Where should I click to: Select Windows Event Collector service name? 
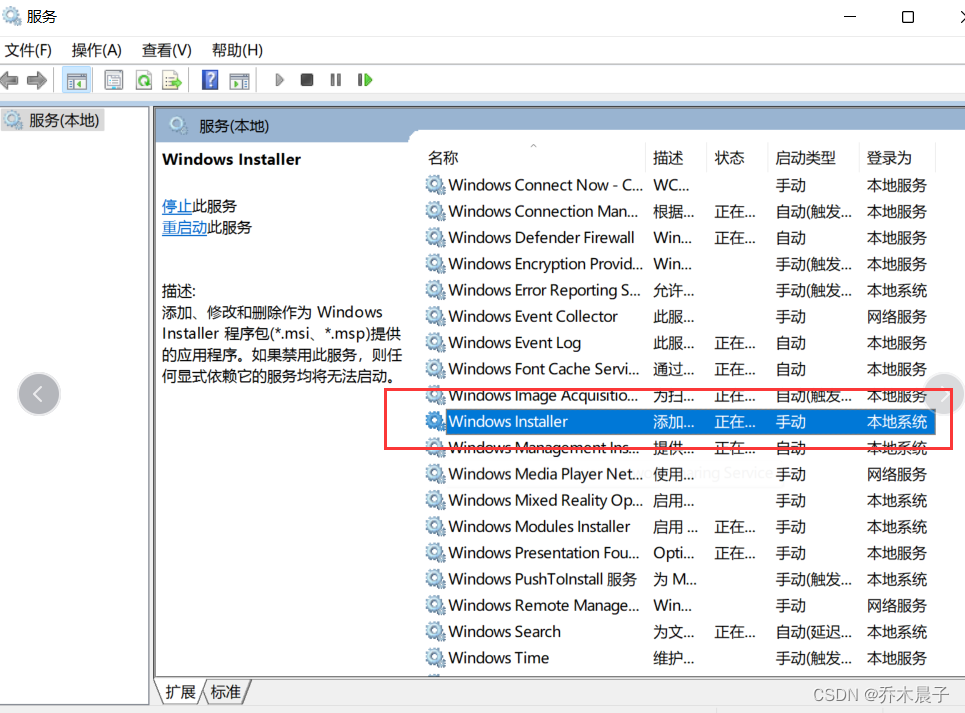pos(533,316)
